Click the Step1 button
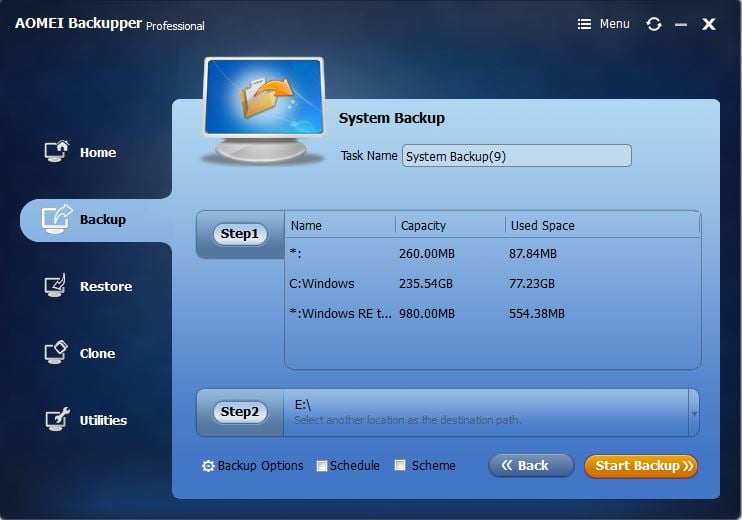The image size is (742, 520). pos(240,234)
